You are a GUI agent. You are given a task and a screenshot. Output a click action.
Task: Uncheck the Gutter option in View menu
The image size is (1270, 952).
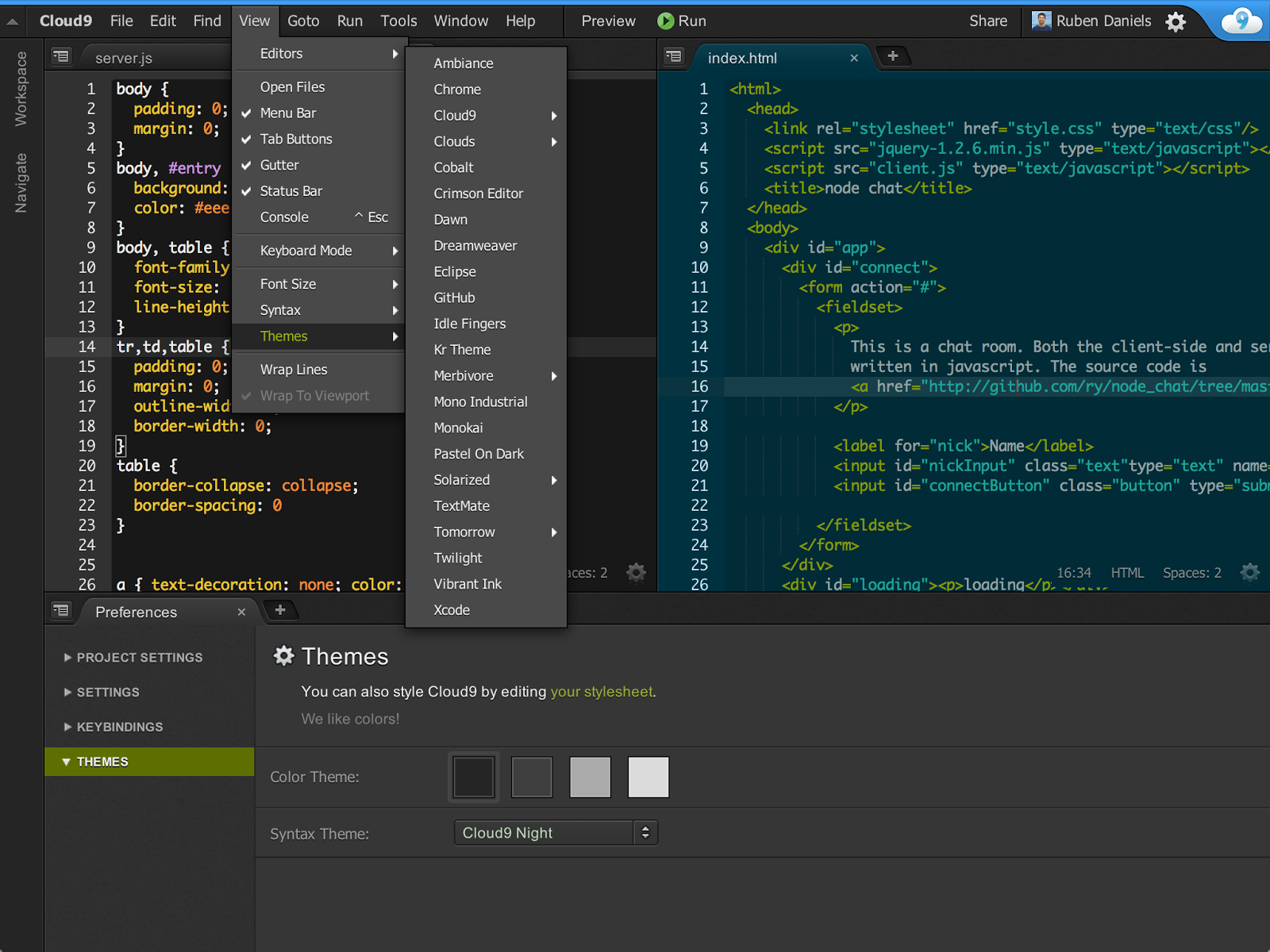(x=279, y=165)
